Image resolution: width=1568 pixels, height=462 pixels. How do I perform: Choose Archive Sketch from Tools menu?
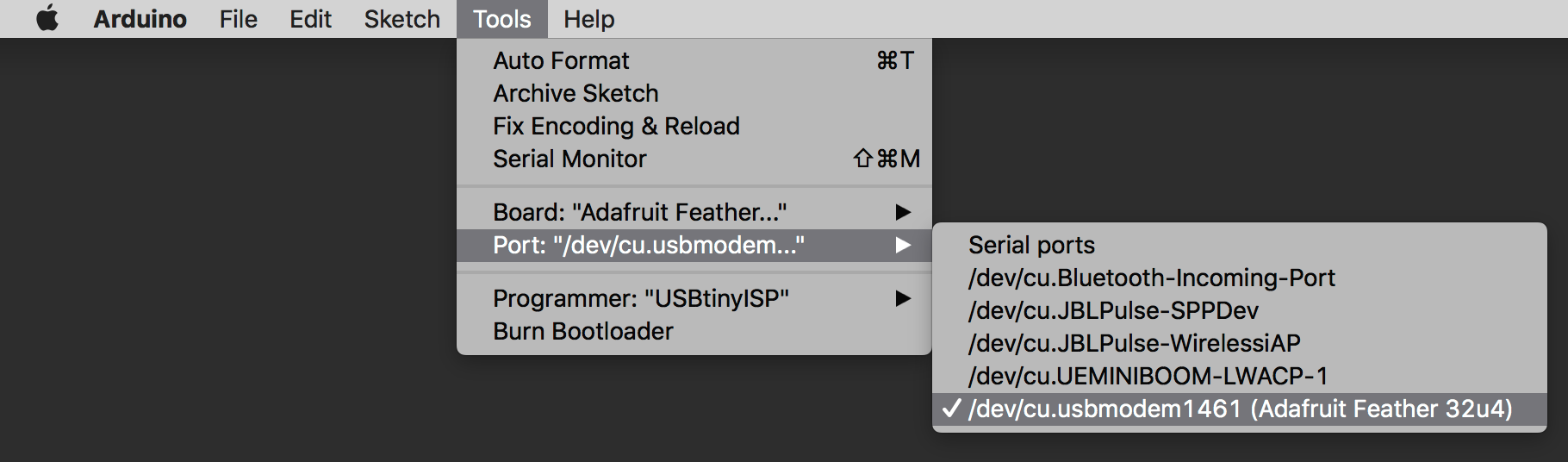[576, 93]
